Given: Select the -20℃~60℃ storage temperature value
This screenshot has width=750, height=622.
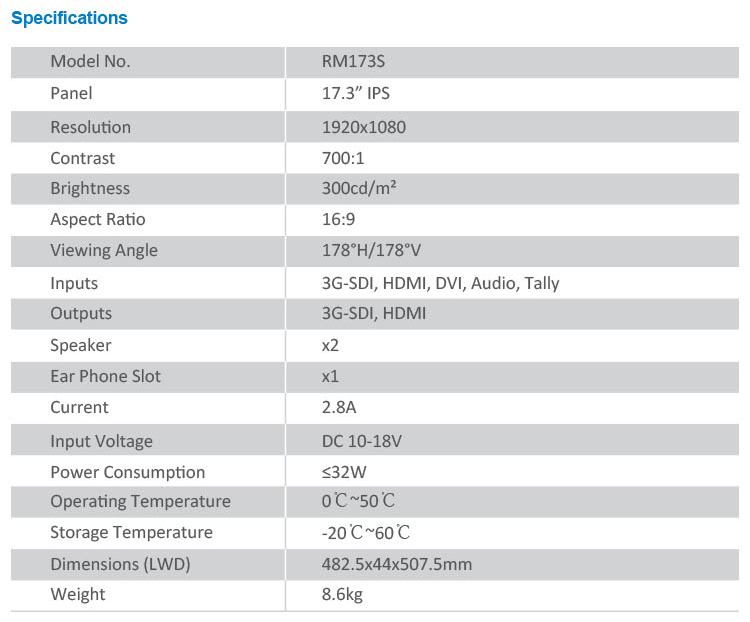Looking at the screenshot, I should click(x=366, y=533).
